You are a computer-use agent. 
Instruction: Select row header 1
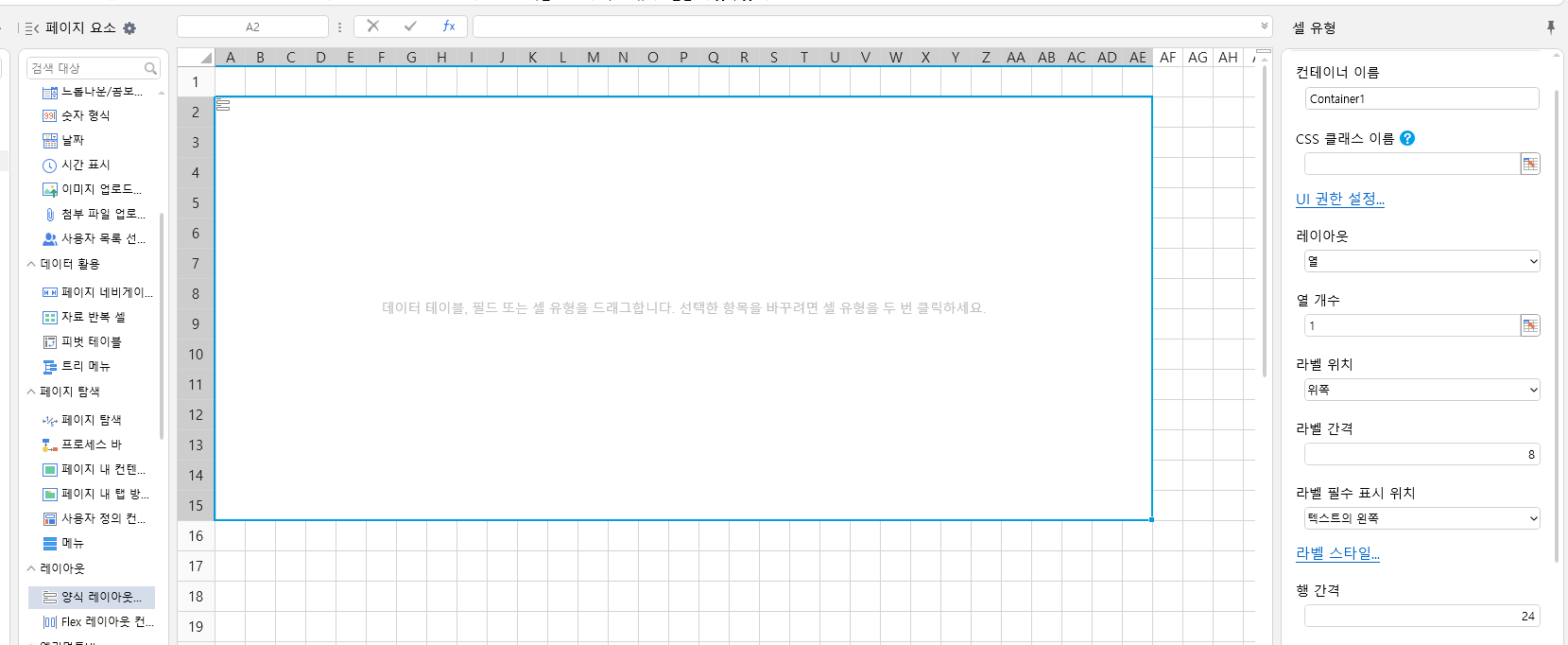pos(196,82)
